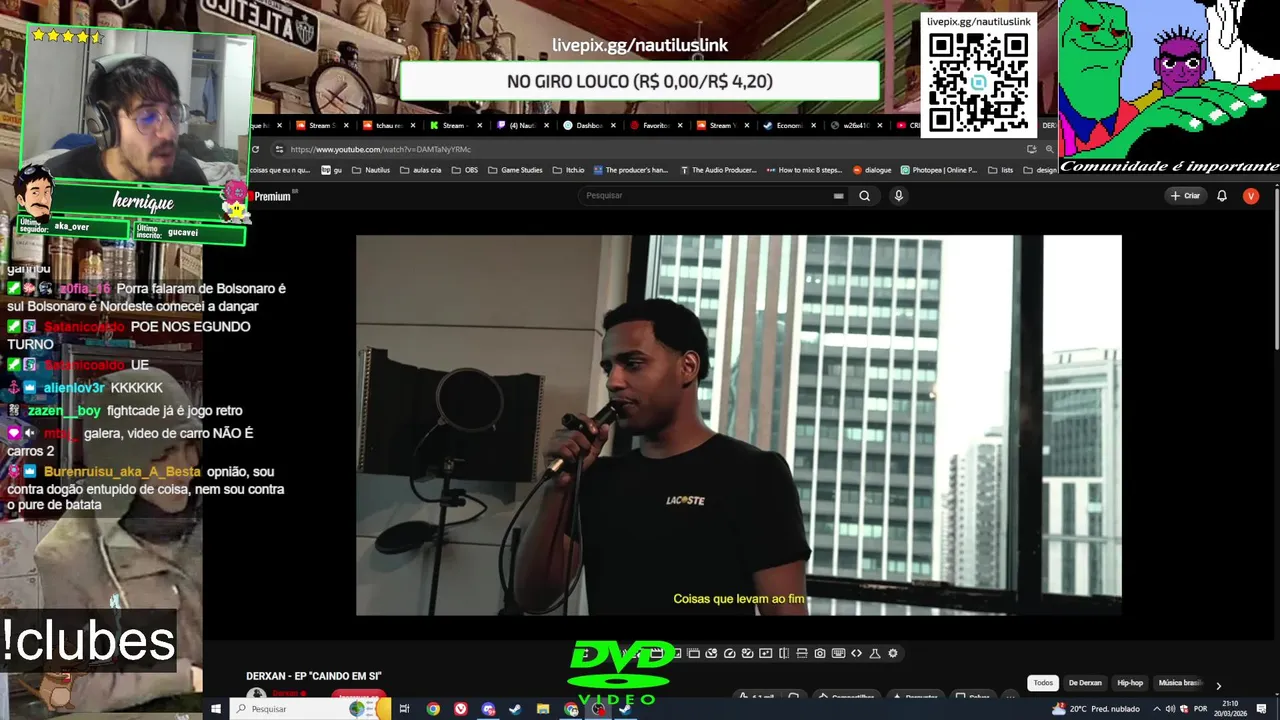Open the dialogue bookmark
This screenshot has width=1280, height=720.
click(x=872, y=170)
